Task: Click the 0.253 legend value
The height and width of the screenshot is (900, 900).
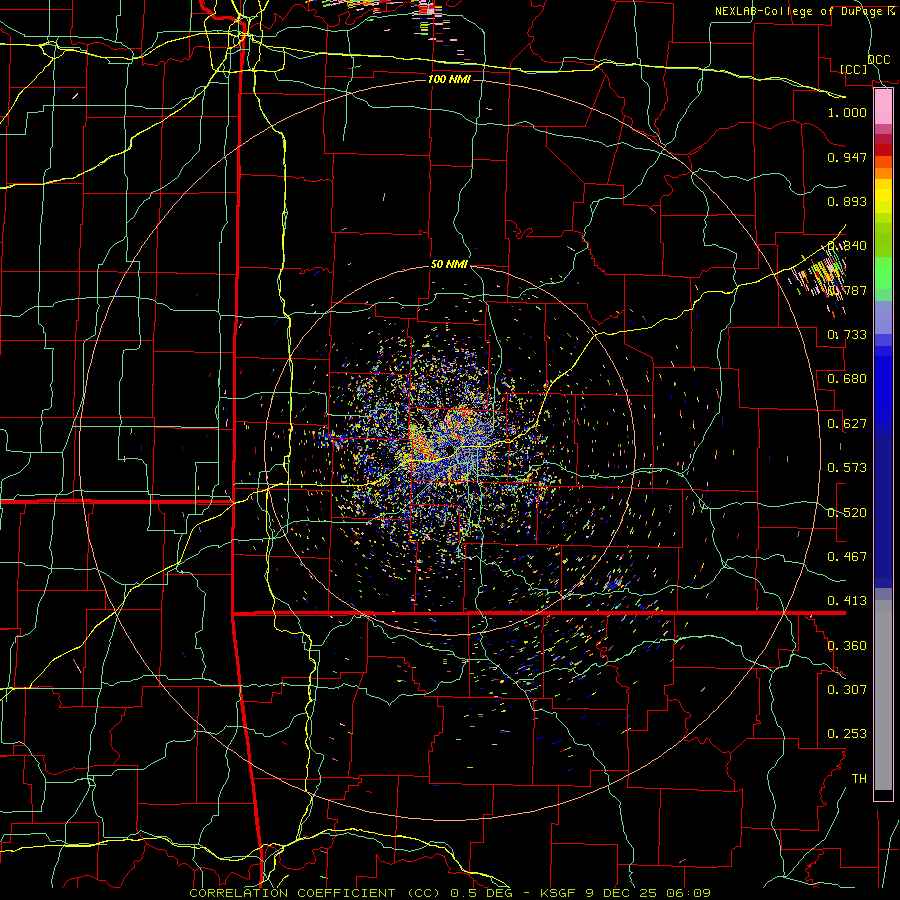Action: point(847,734)
